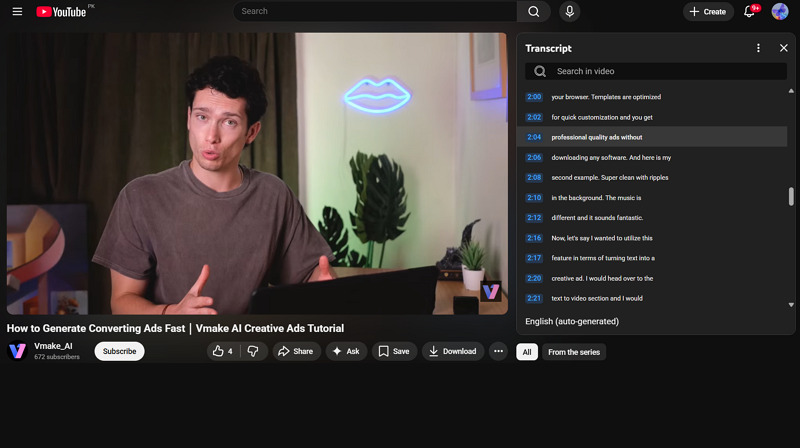Viewport: 800px width, 448px height.
Task: Click the Download button
Action: pyautogui.click(x=452, y=351)
